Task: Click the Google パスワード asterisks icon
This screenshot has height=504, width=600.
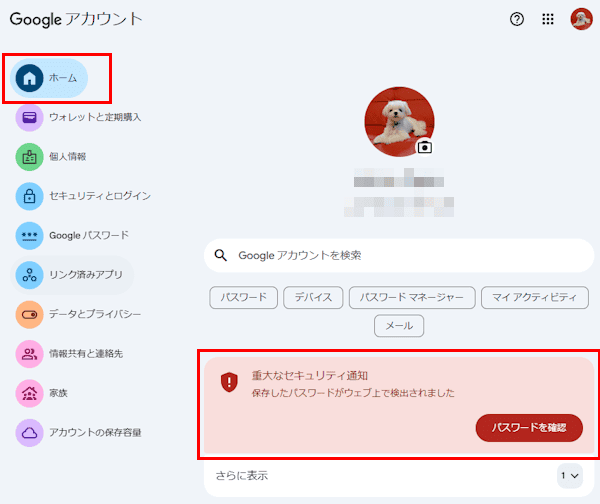Action: point(29,235)
